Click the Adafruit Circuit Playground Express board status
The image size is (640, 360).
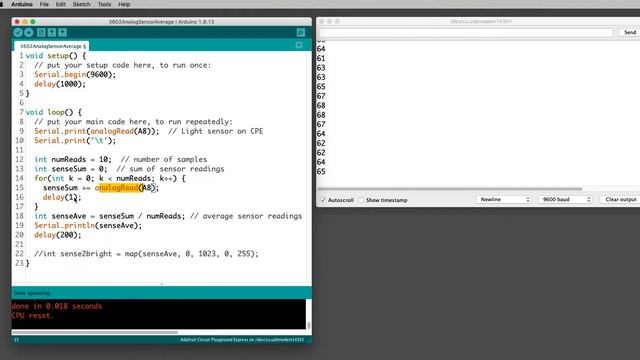pyautogui.click(x=242, y=340)
